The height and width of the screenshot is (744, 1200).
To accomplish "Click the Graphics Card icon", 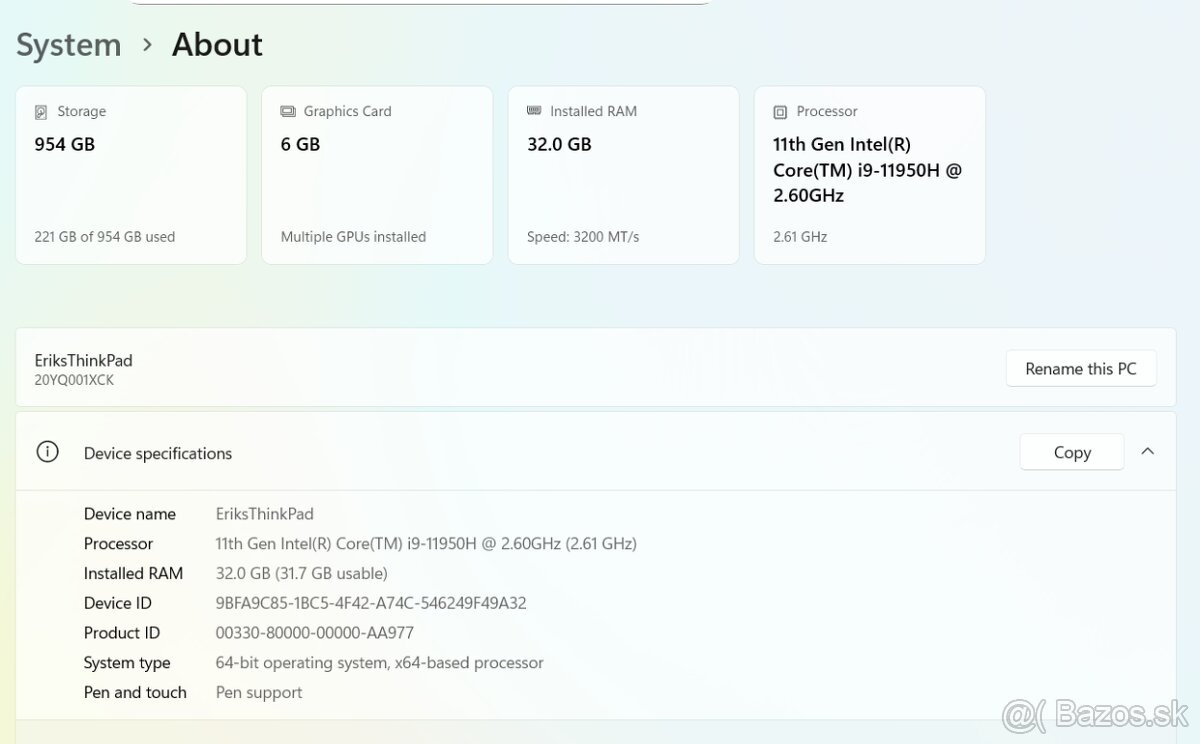I will click(288, 112).
